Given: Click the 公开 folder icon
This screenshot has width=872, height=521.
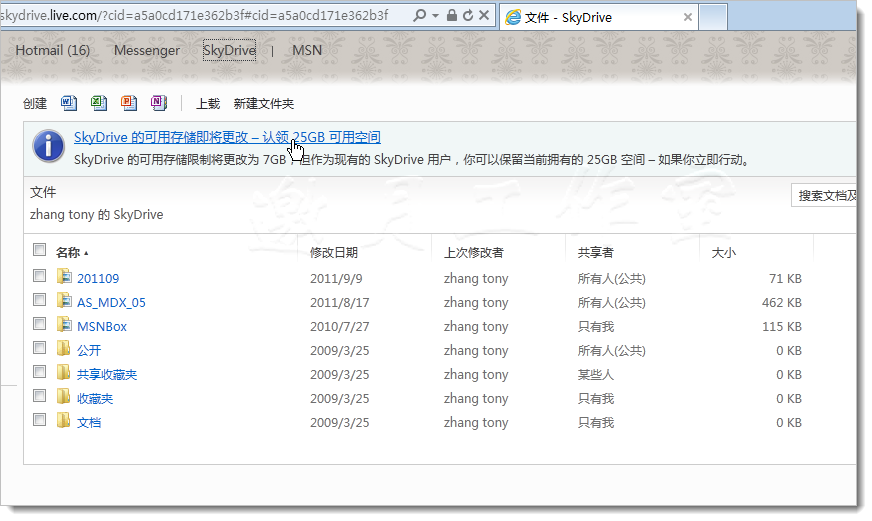Looking at the screenshot, I should (x=64, y=348).
